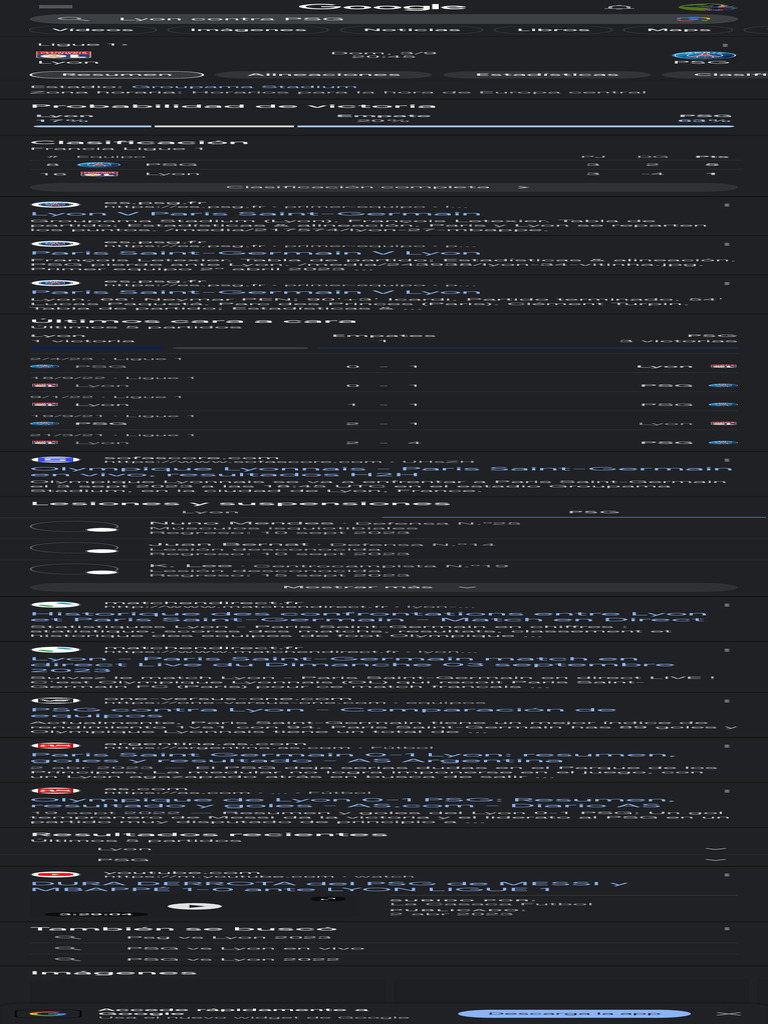Open 'Historique des confrontations entre Lyon' result
Image resolution: width=768 pixels, height=1024 pixels.
coord(368,616)
